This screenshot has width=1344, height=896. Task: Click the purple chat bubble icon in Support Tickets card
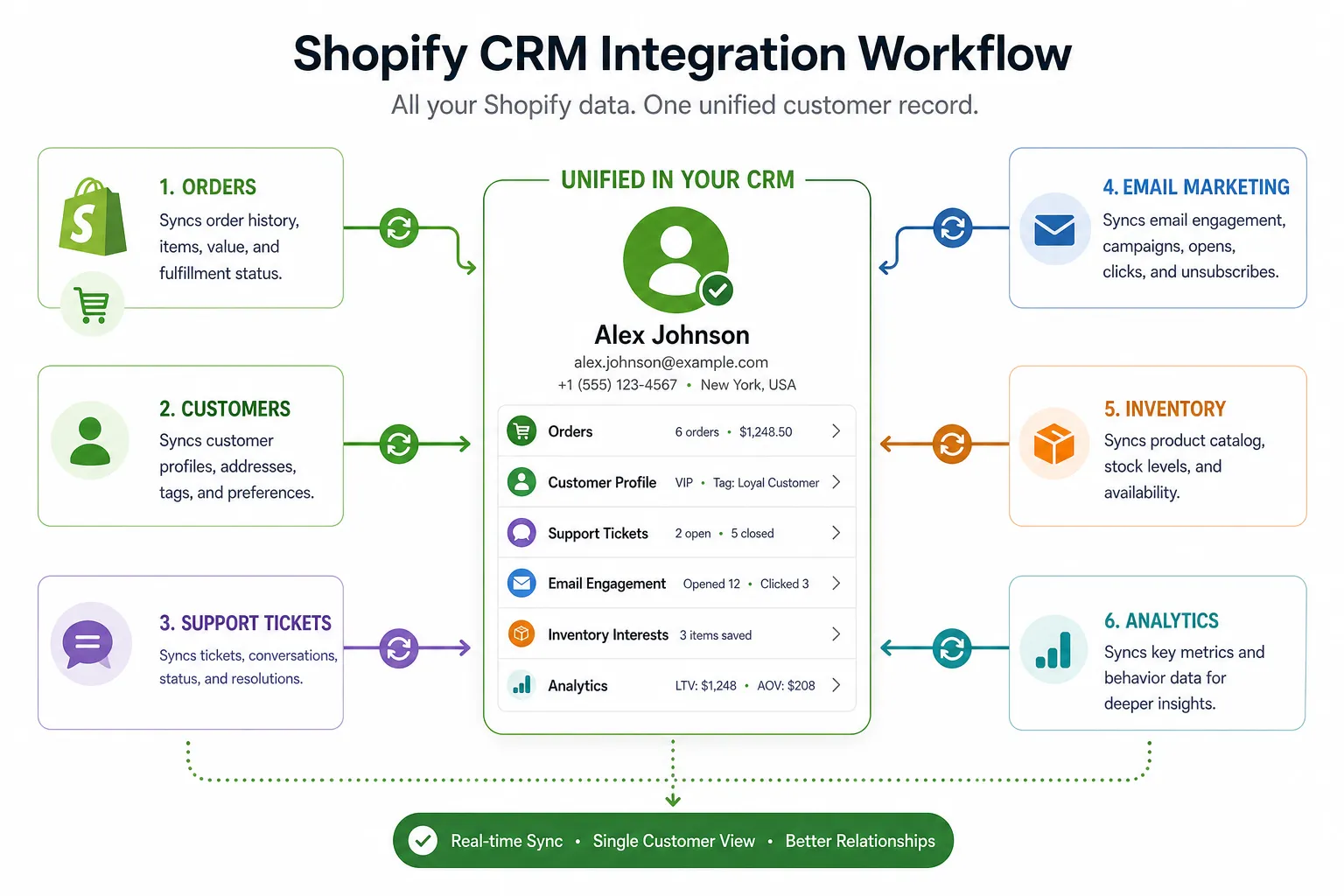tap(90, 644)
